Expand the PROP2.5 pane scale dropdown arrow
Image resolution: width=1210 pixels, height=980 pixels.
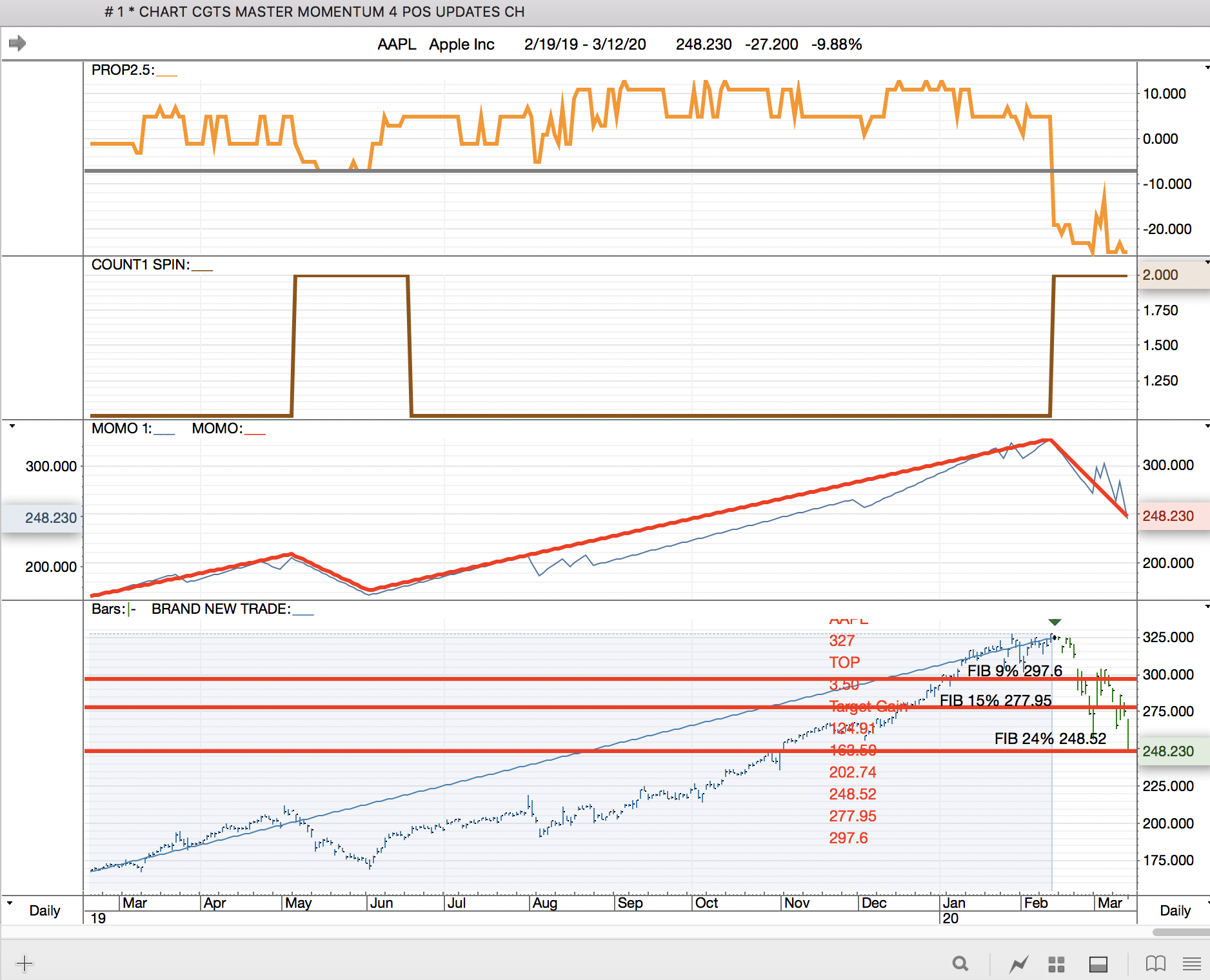click(1207, 67)
